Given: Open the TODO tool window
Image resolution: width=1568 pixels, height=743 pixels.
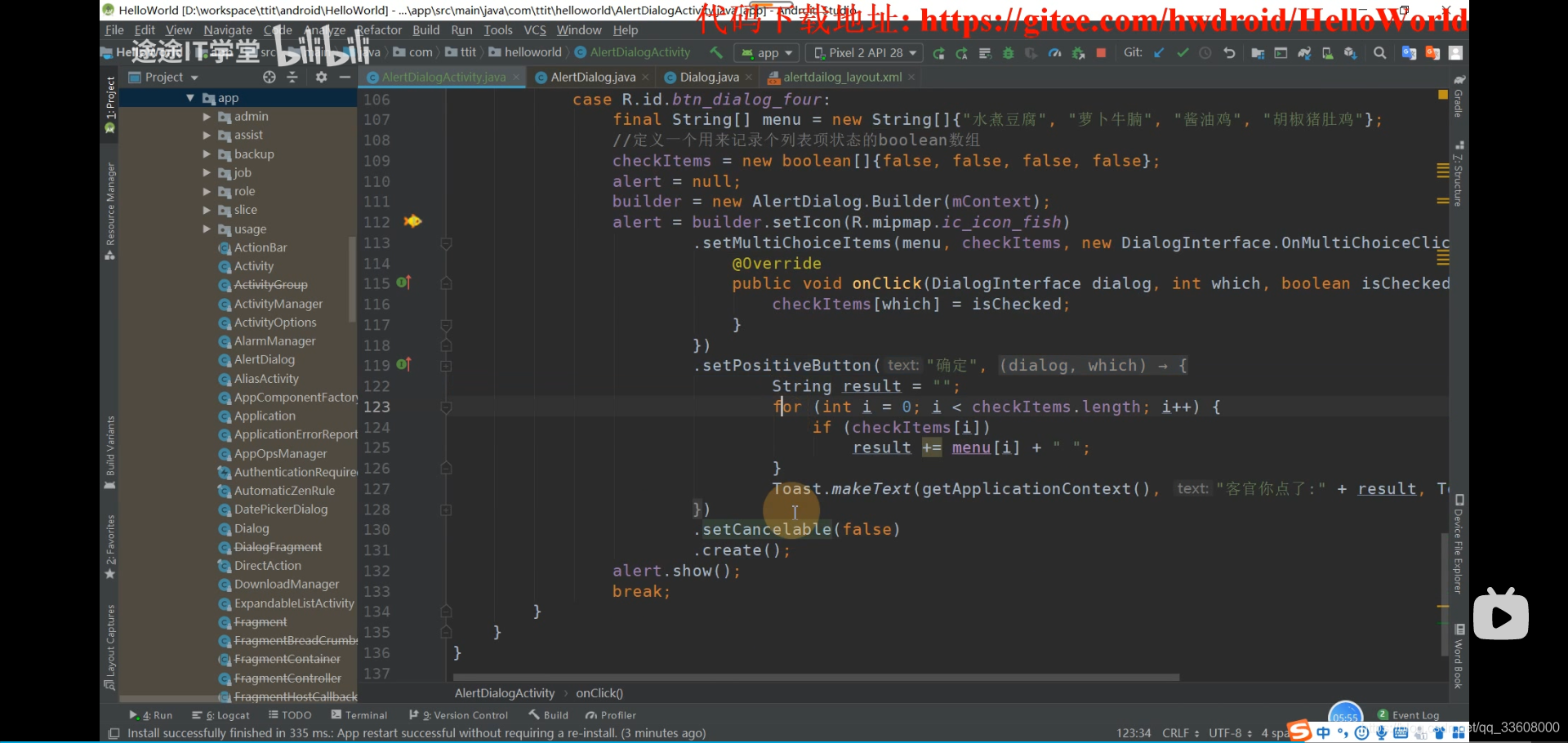Looking at the screenshot, I should point(290,715).
